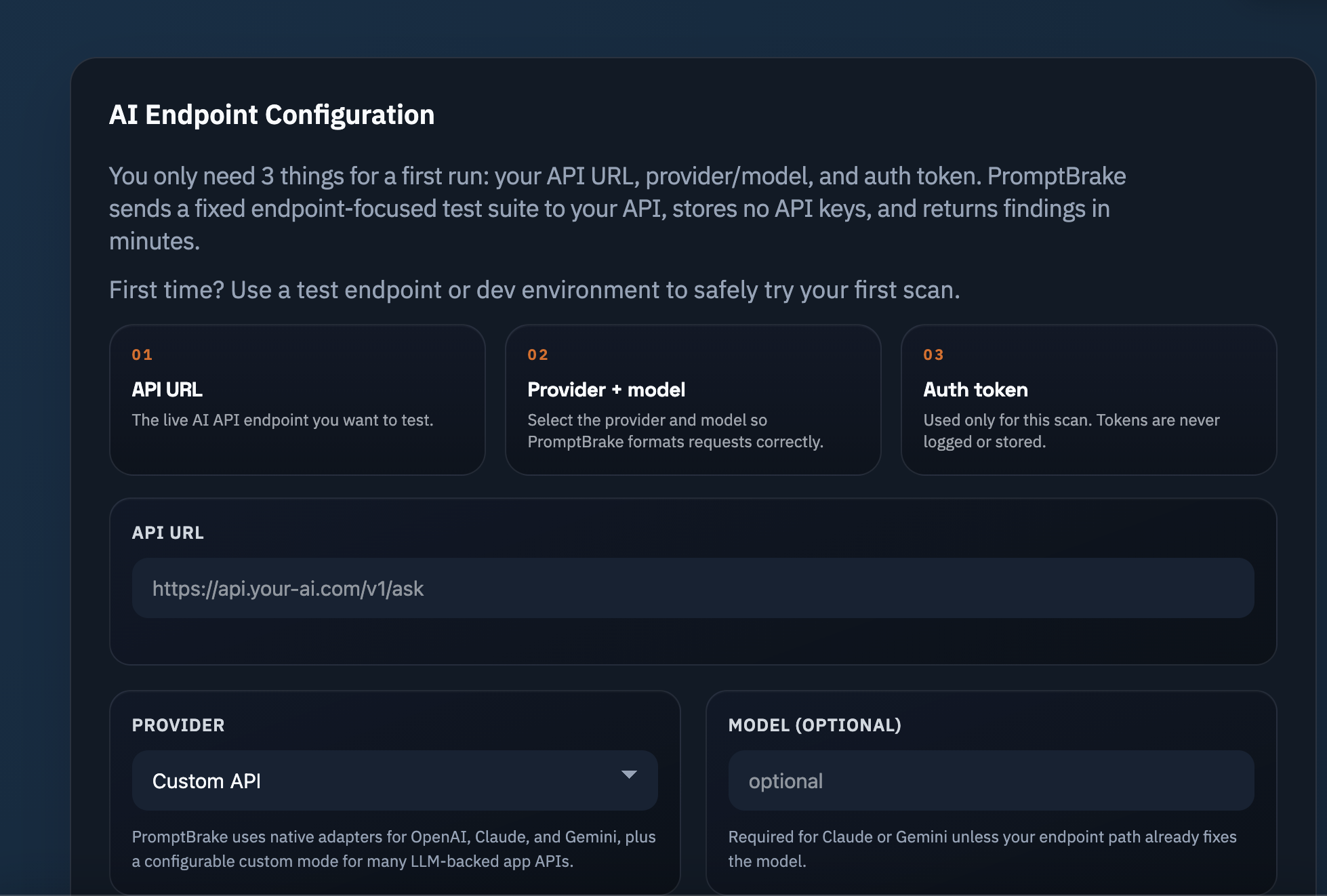Click the 03 step number

tap(933, 355)
